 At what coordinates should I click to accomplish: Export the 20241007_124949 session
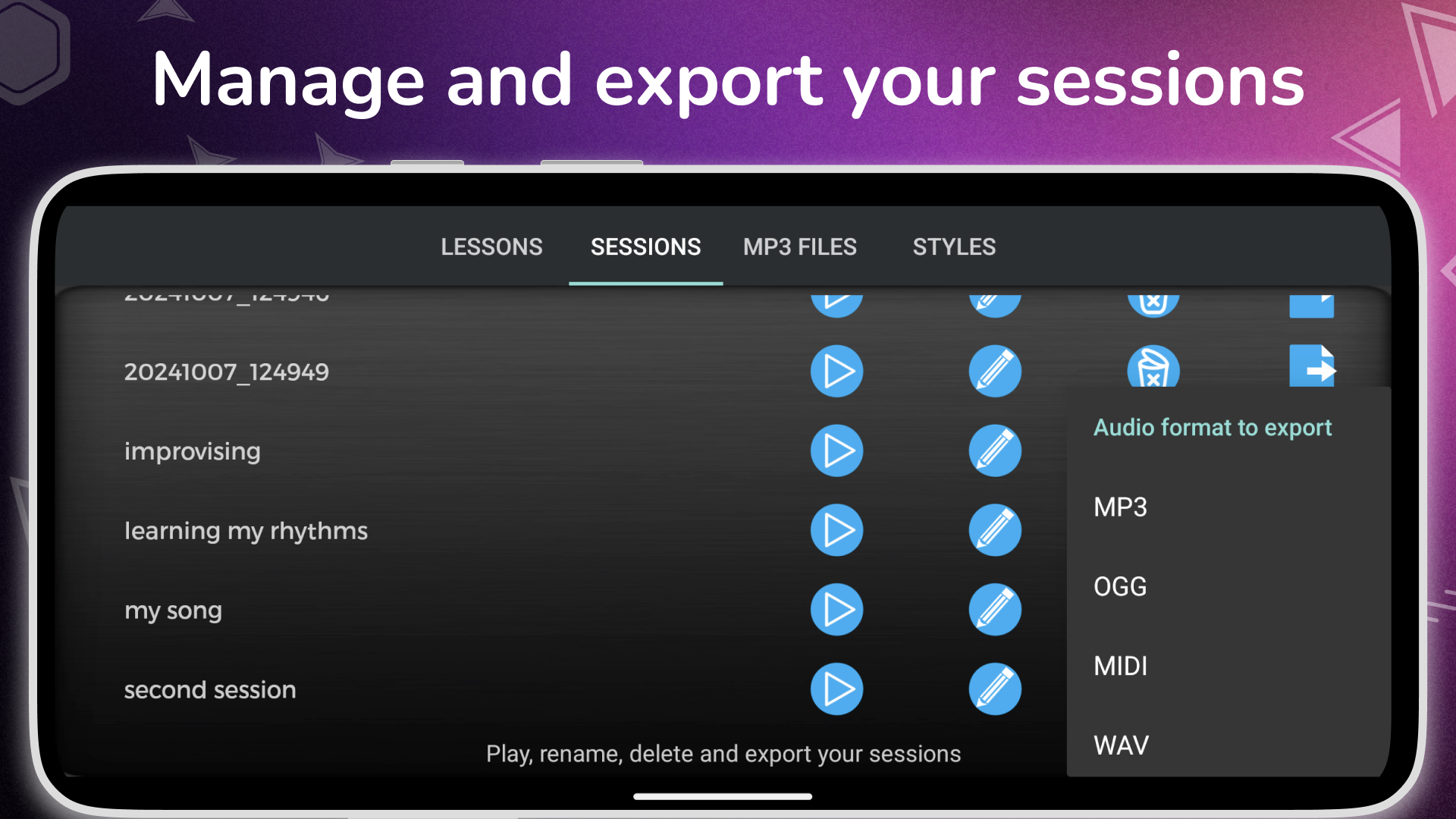pyautogui.click(x=1312, y=366)
